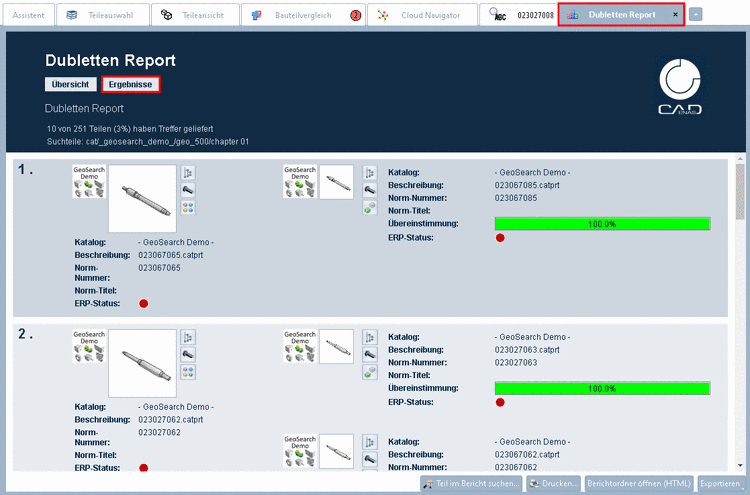Image resolution: width=750 pixels, height=495 pixels.
Task: Click description text 023067085.catprt
Action: (527, 185)
